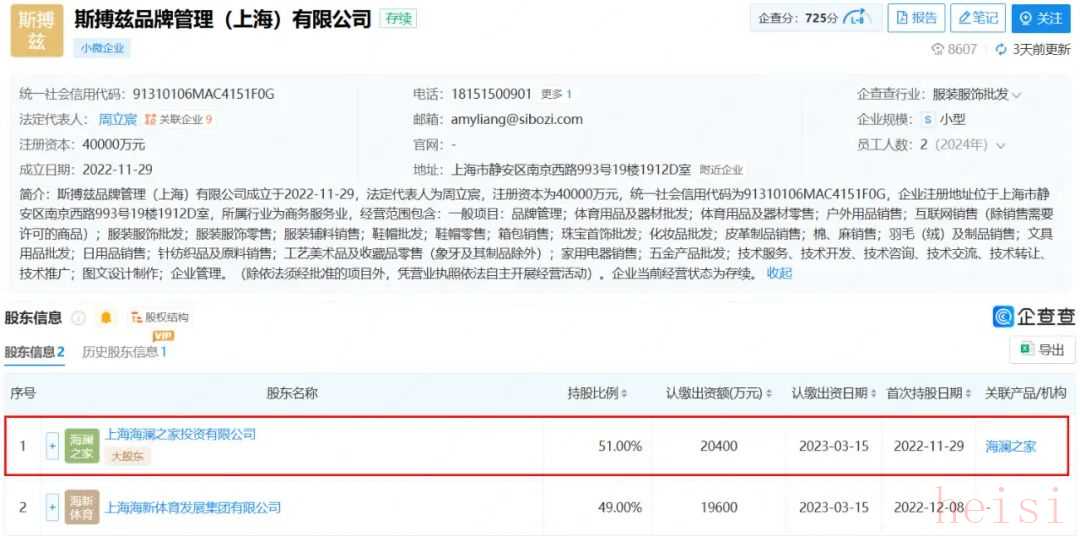This screenshot has width=1080, height=536.
Task: Click the registered capital 40000万元 value
Action: (114, 145)
